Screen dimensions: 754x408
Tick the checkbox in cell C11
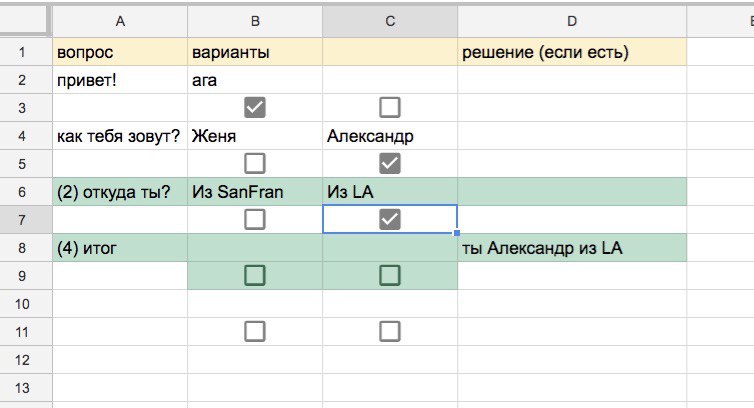click(x=390, y=330)
